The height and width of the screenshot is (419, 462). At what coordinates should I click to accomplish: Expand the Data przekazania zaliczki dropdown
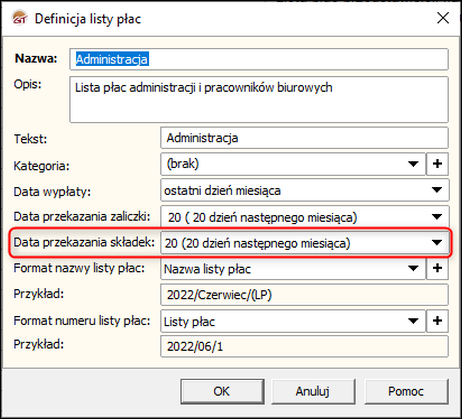437,217
